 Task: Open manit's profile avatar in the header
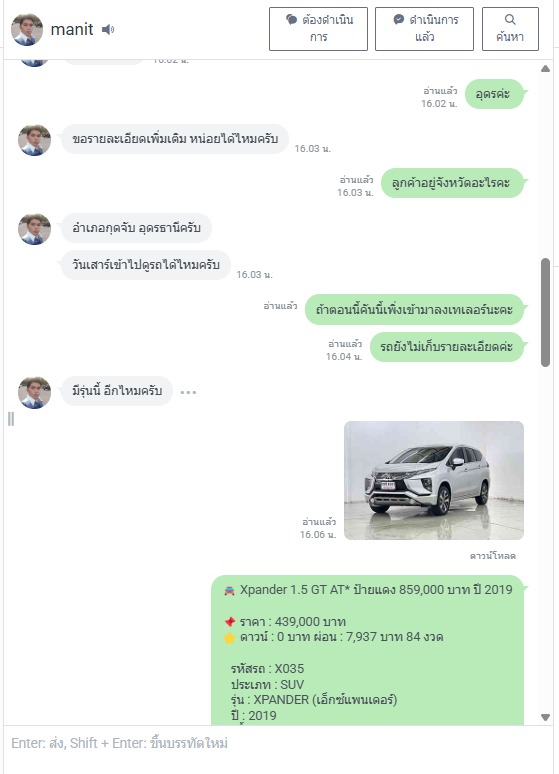27,30
